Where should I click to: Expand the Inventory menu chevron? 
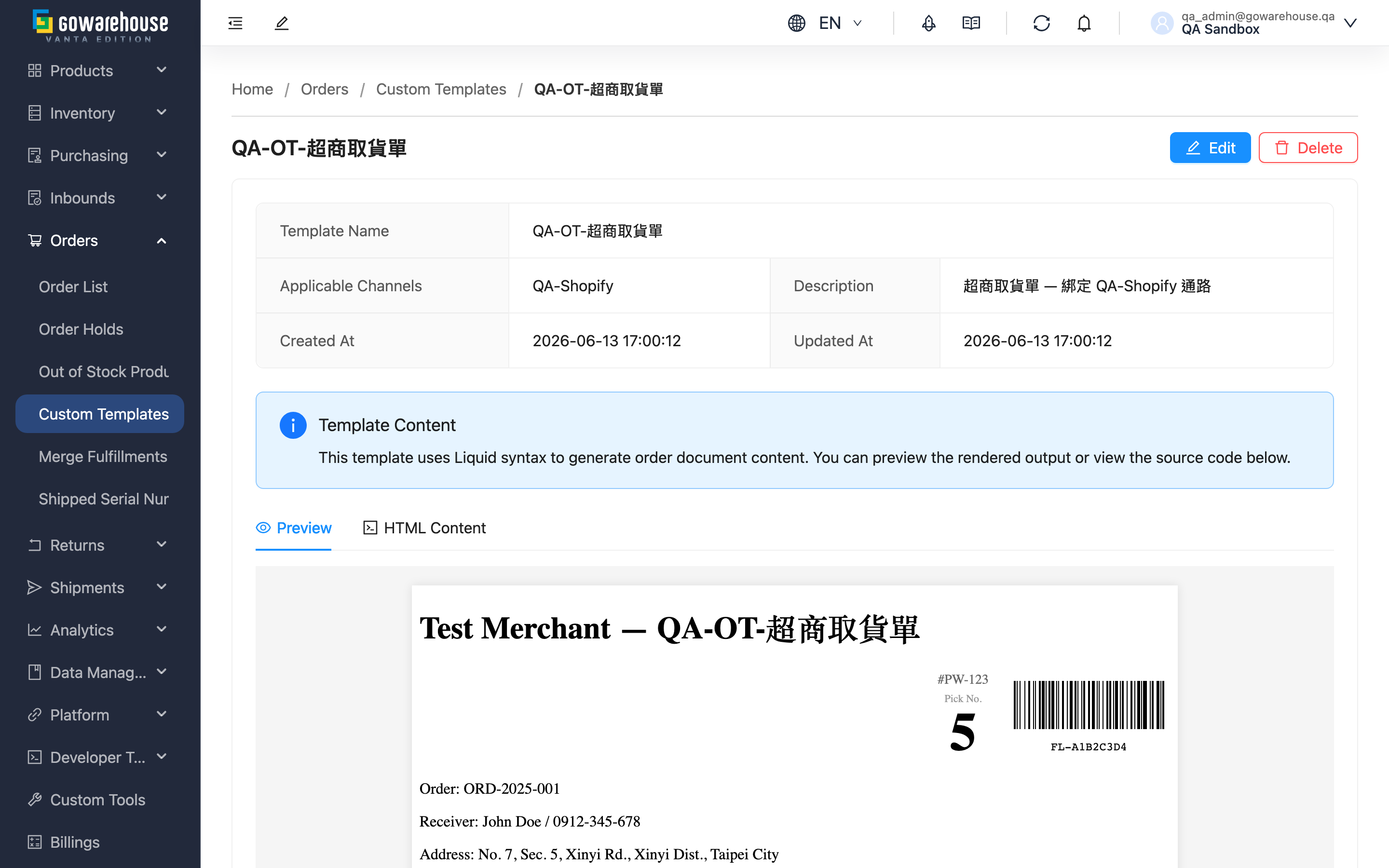[x=162, y=112]
